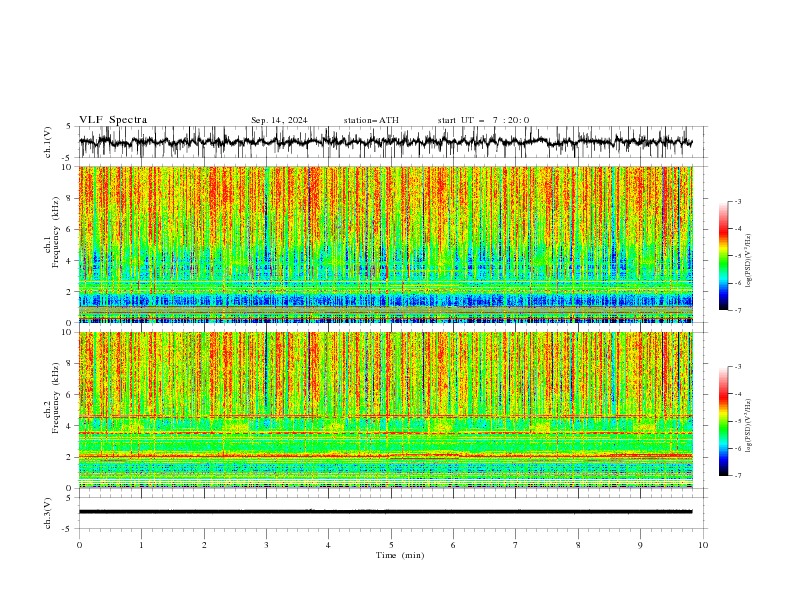Image resolution: width=792 pixels, height=612 pixels.
Task: Click the '-7' tick on ch.2 color bar
Action: coord(737,476)
